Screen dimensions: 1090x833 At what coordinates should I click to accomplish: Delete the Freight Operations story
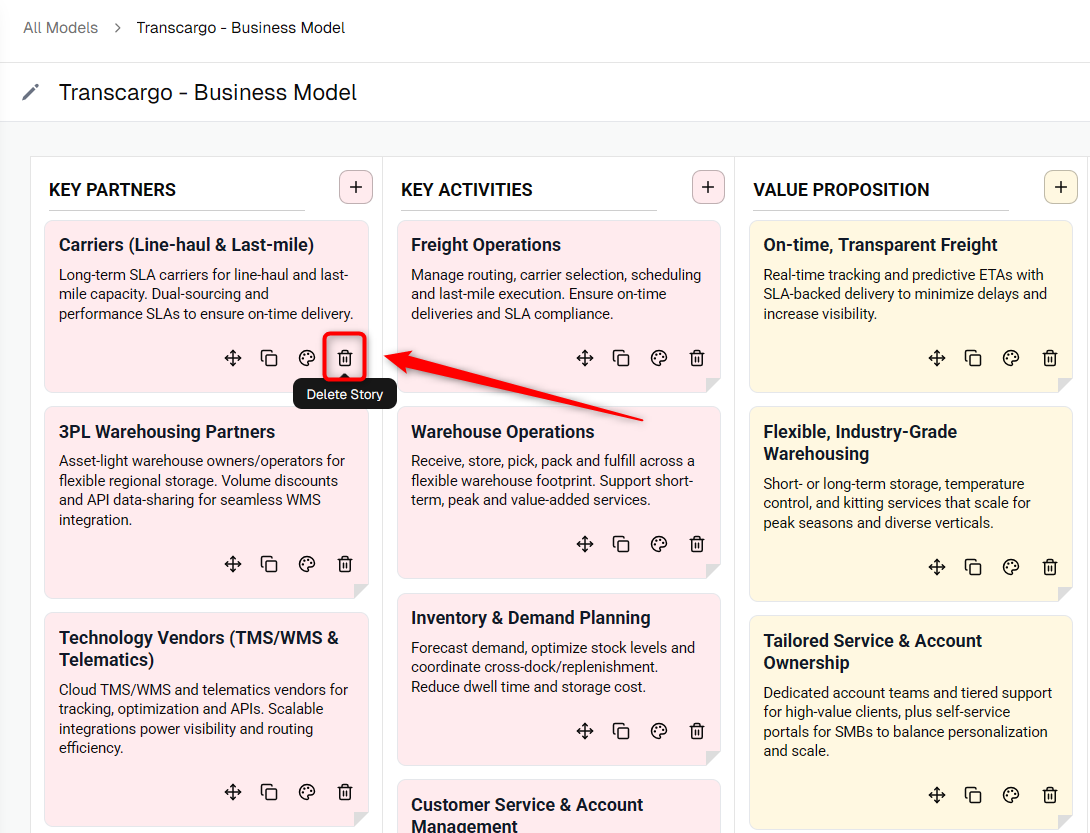click(x=697, y=358)
